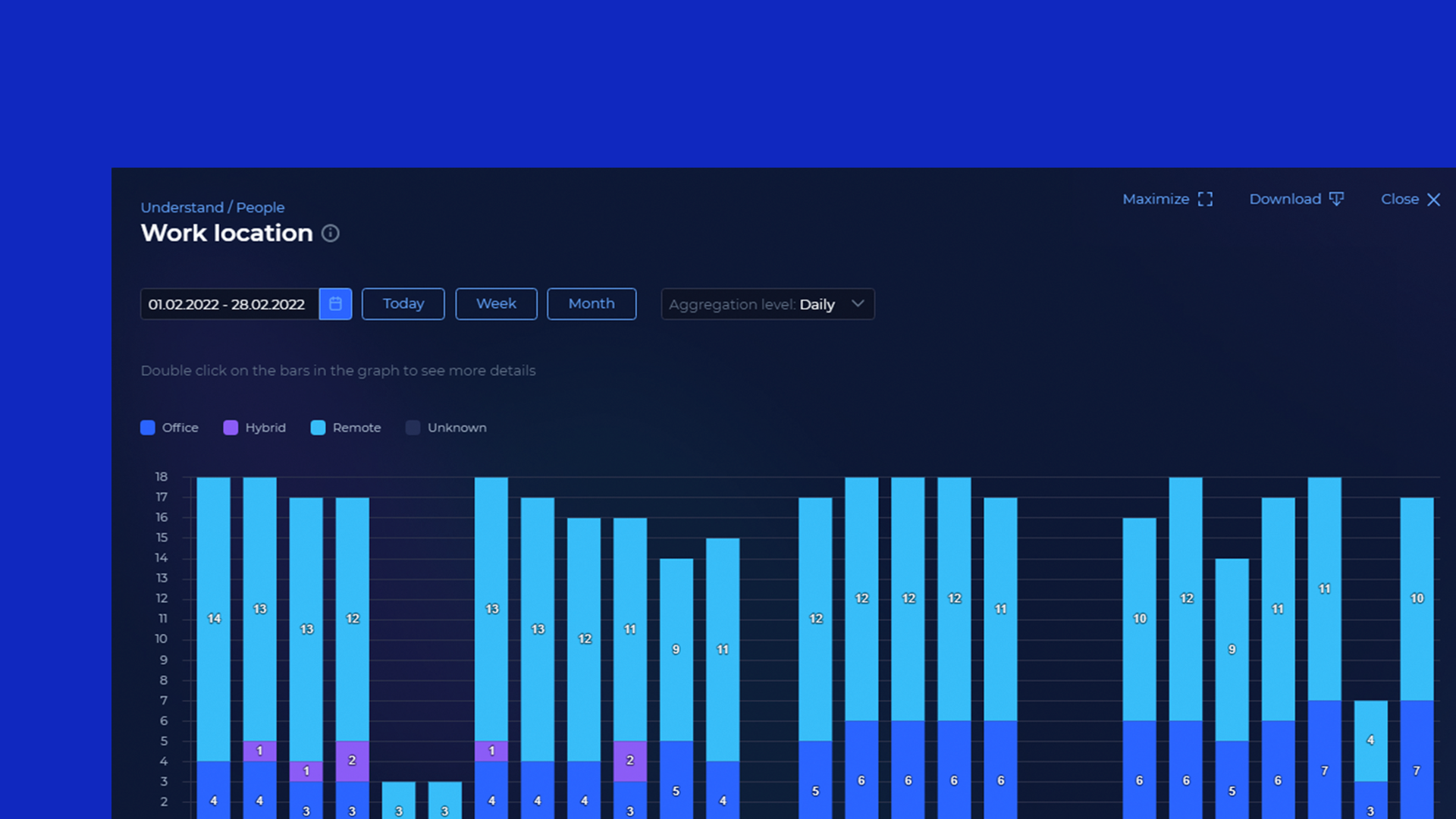Click the Hybrid segment labeled 2 in the fourth bar
The width and height of the screenshot is (1456, 819).
click(353, 761)
